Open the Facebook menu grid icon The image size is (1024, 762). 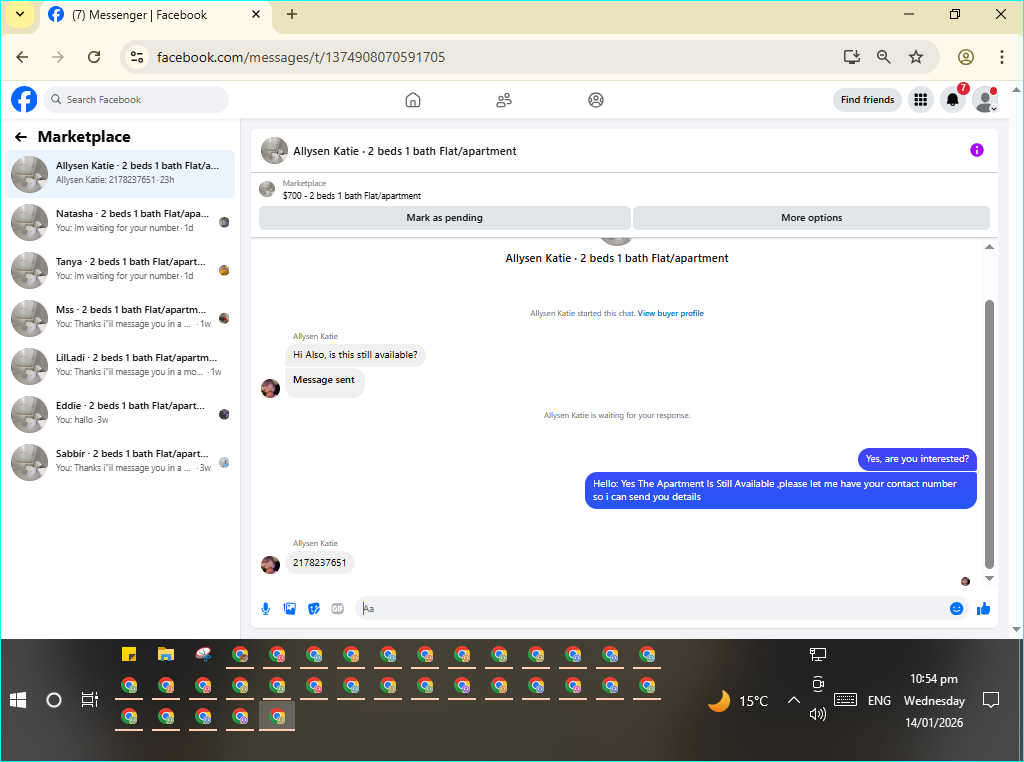click(x=921, y=100)
